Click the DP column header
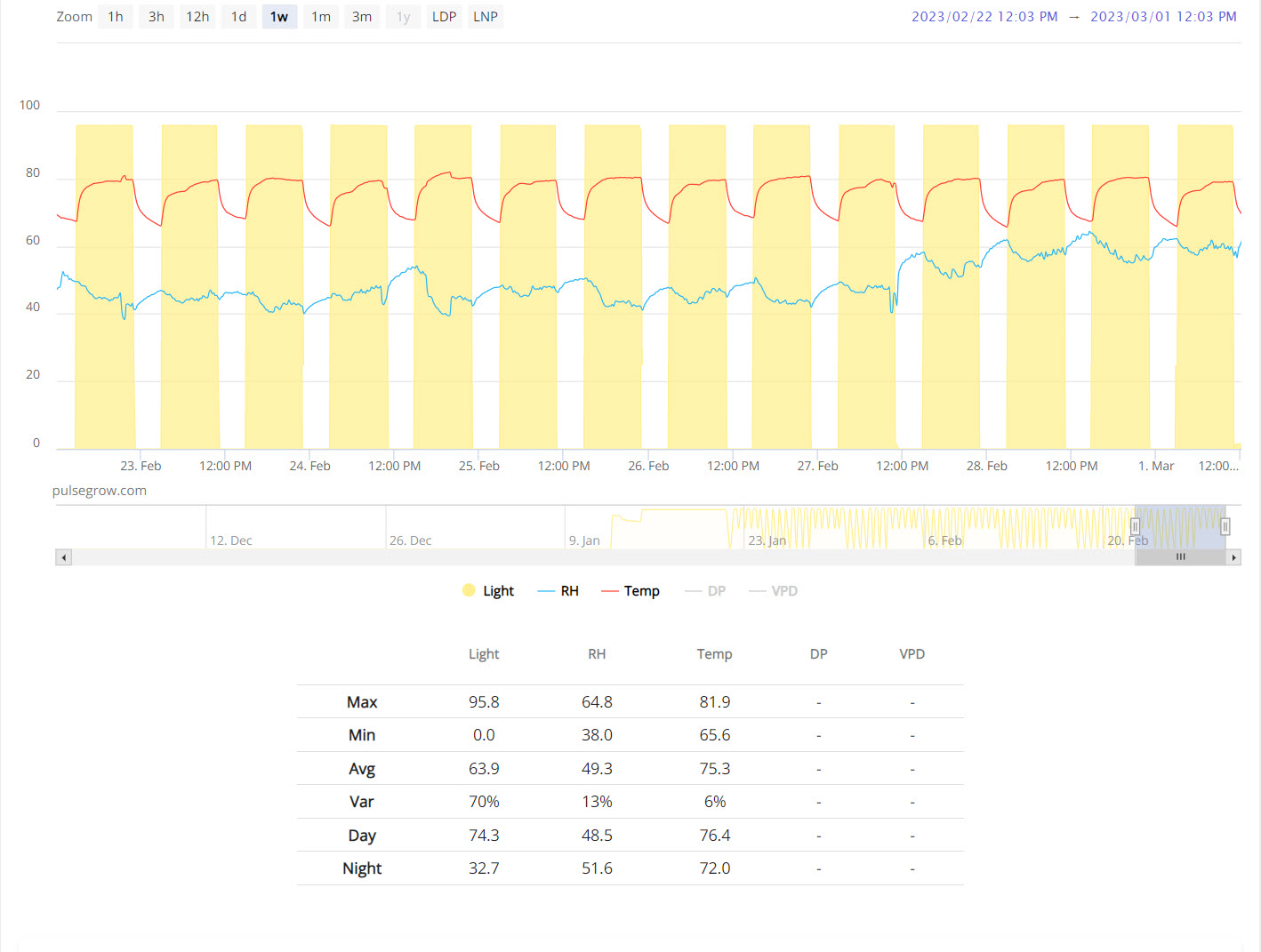This screenshot has height=952, width=1261. [818, 654]
